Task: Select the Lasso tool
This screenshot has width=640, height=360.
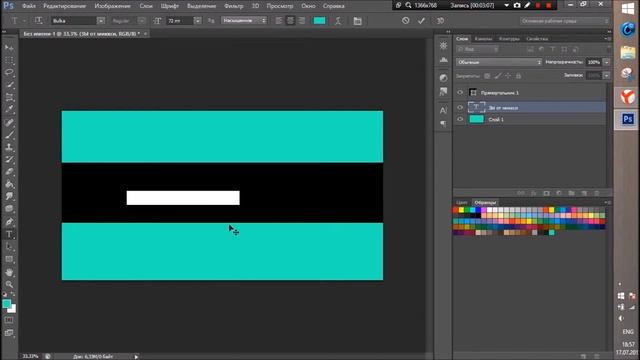Action: tap(9, 73)
